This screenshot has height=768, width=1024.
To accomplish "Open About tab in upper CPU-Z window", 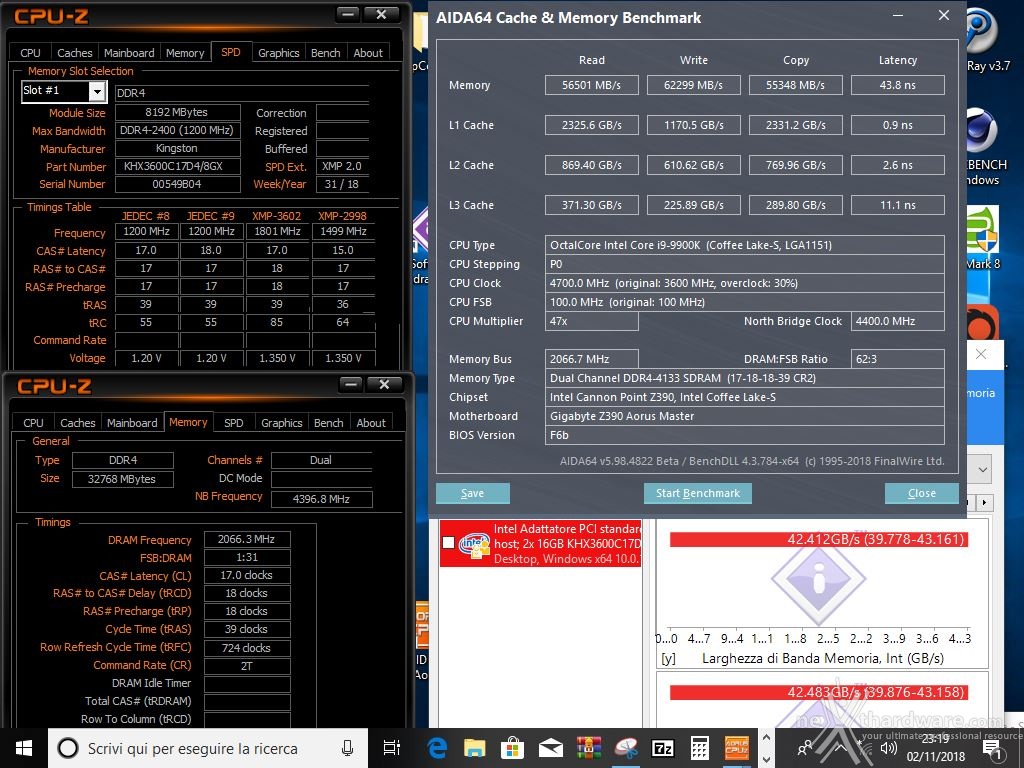I will pyautogui.click(x=368, y=53).
